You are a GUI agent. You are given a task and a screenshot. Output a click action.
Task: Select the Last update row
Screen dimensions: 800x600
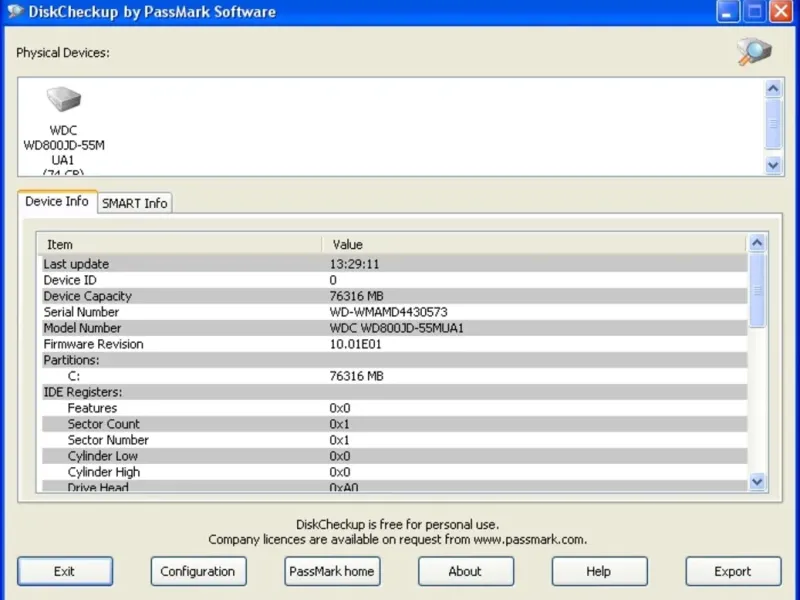tap(394, 264)
